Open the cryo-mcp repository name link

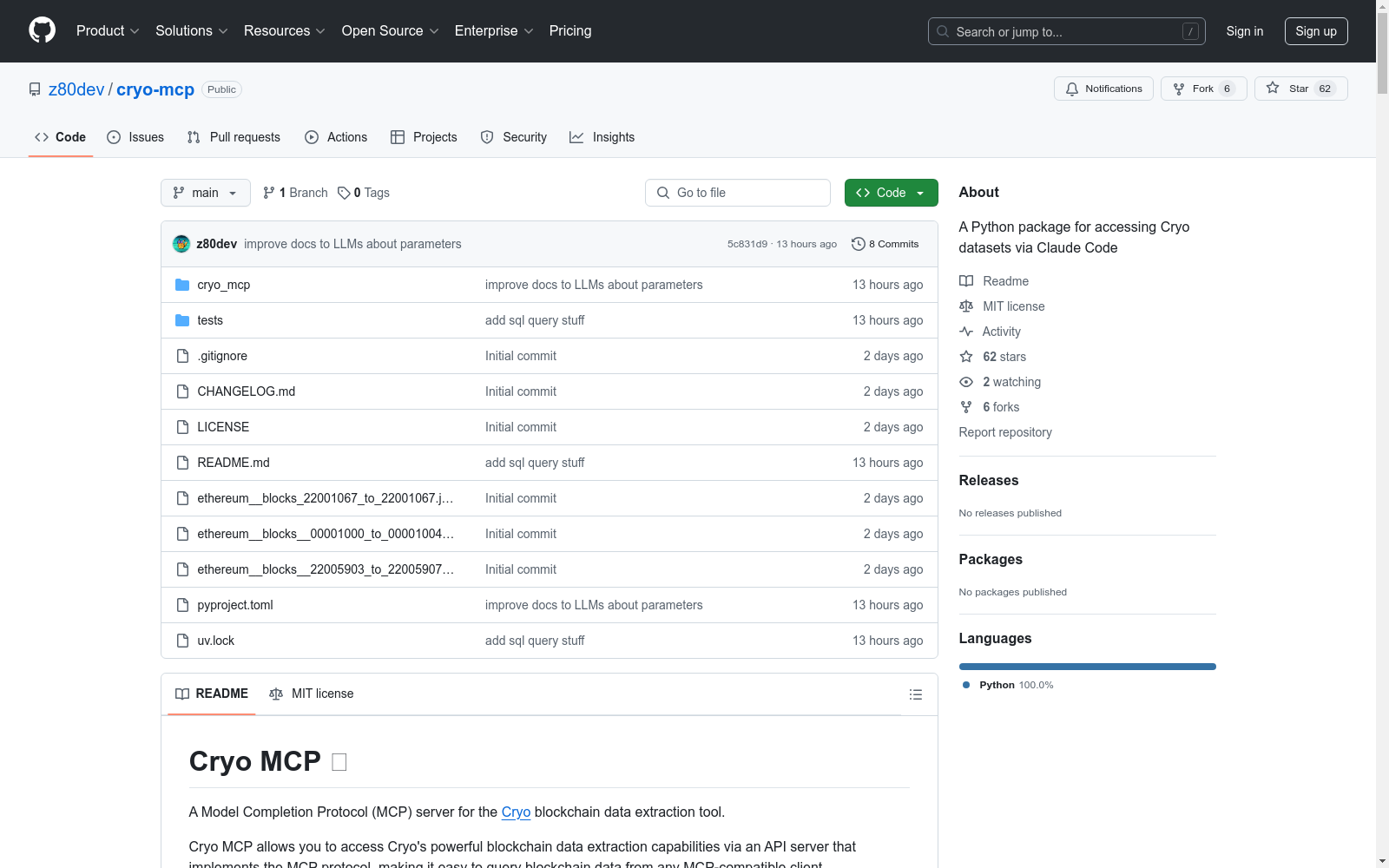pos(155,89)
